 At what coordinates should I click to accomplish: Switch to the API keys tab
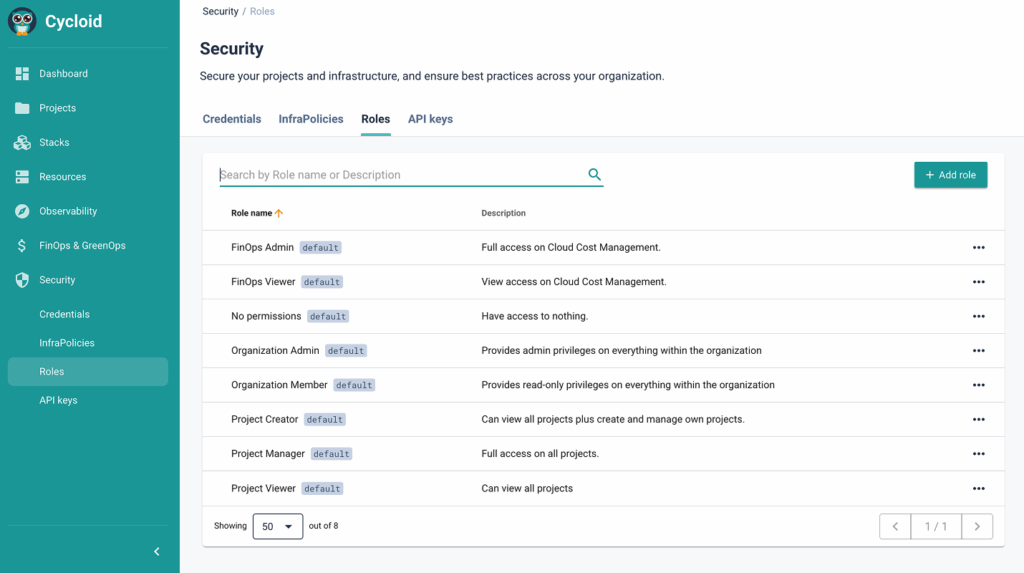(x=430, y=119)
